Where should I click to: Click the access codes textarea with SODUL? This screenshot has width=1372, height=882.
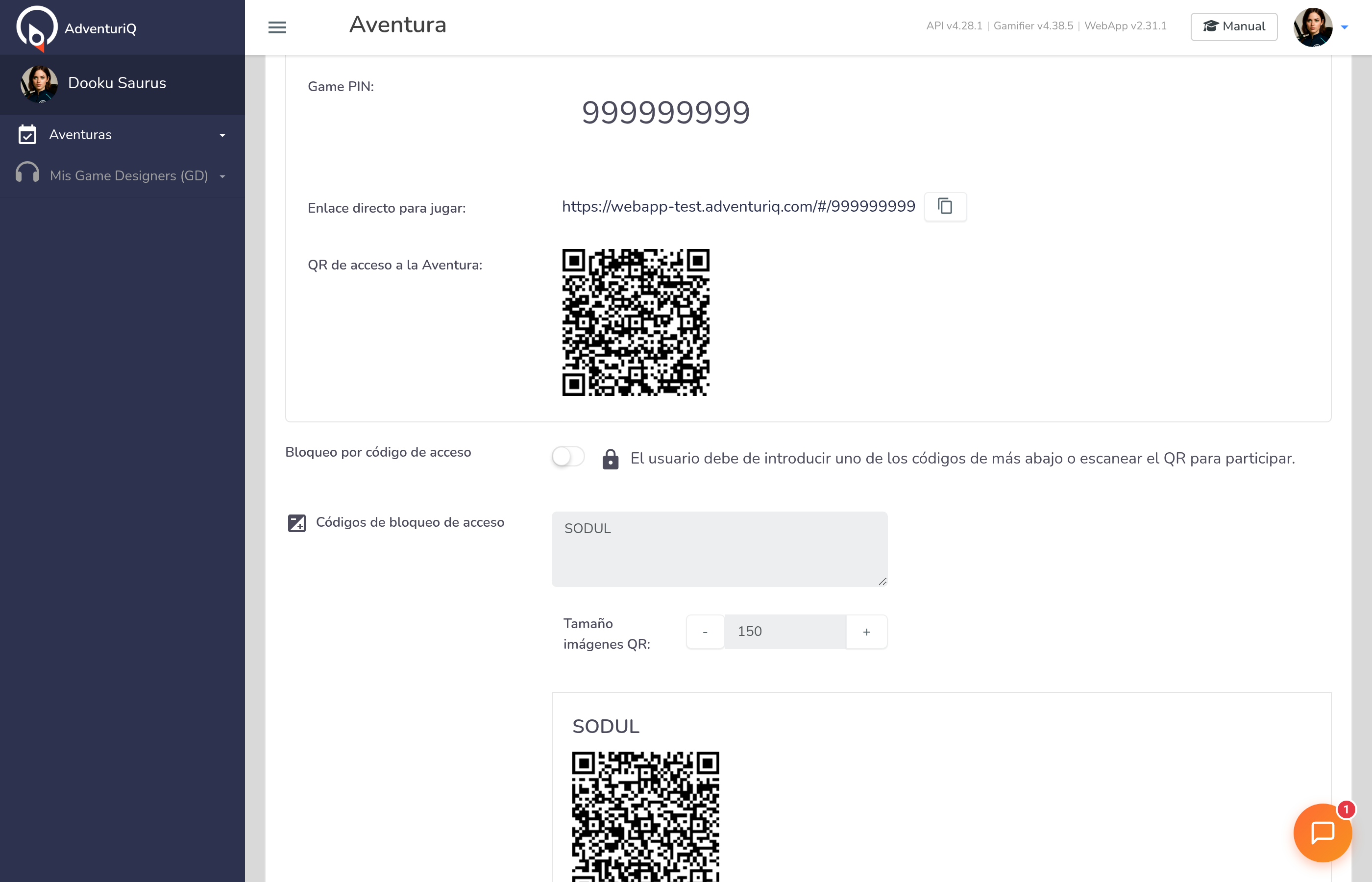[x=719, y=549]
